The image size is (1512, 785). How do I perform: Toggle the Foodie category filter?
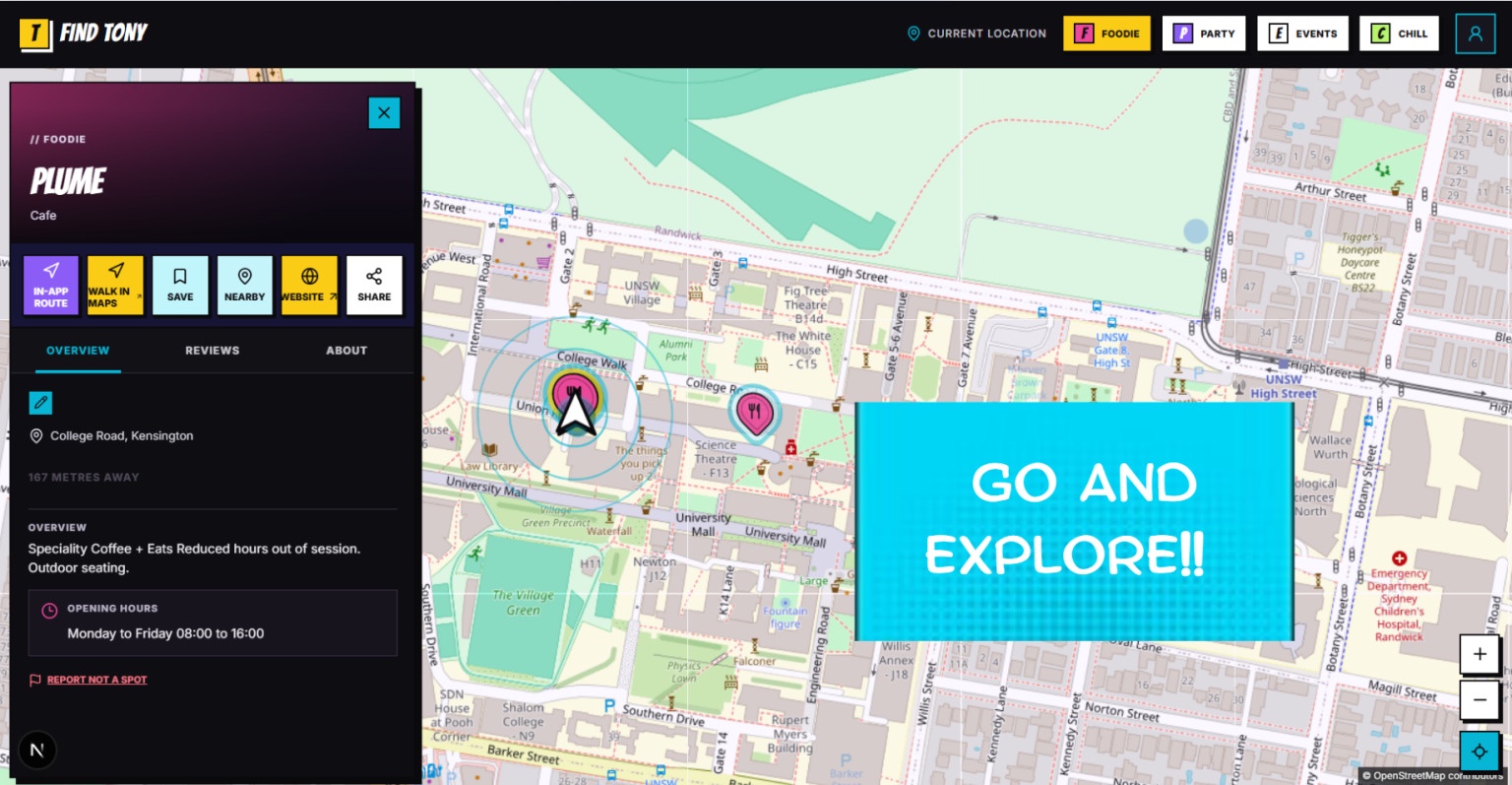[x=1106, y=33]
